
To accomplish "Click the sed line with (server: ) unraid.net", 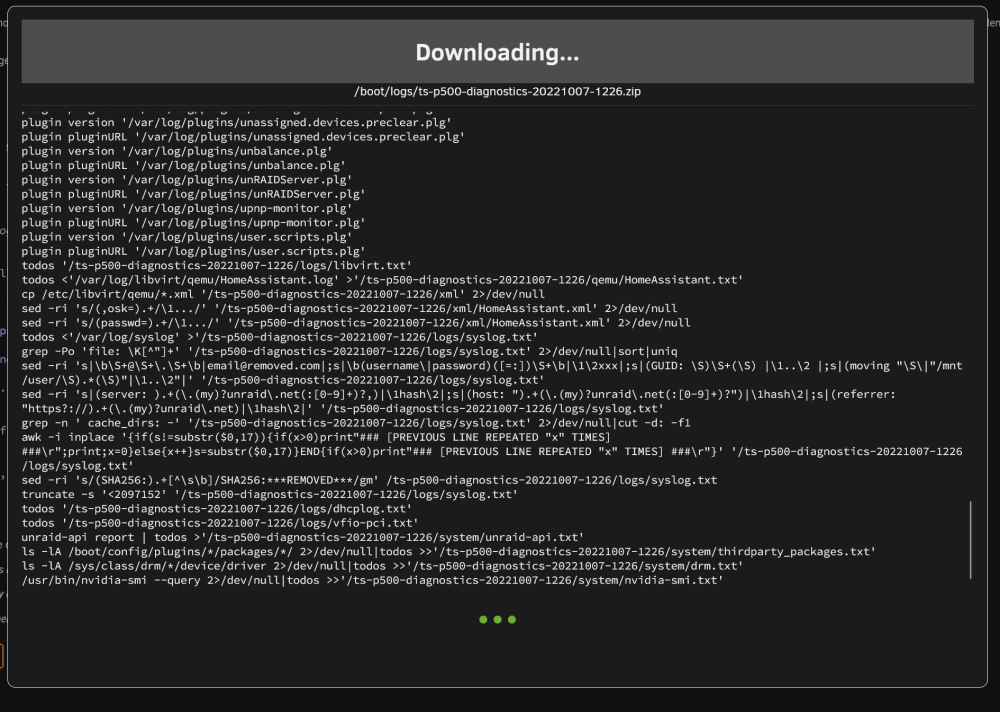I will pos(459,401).
